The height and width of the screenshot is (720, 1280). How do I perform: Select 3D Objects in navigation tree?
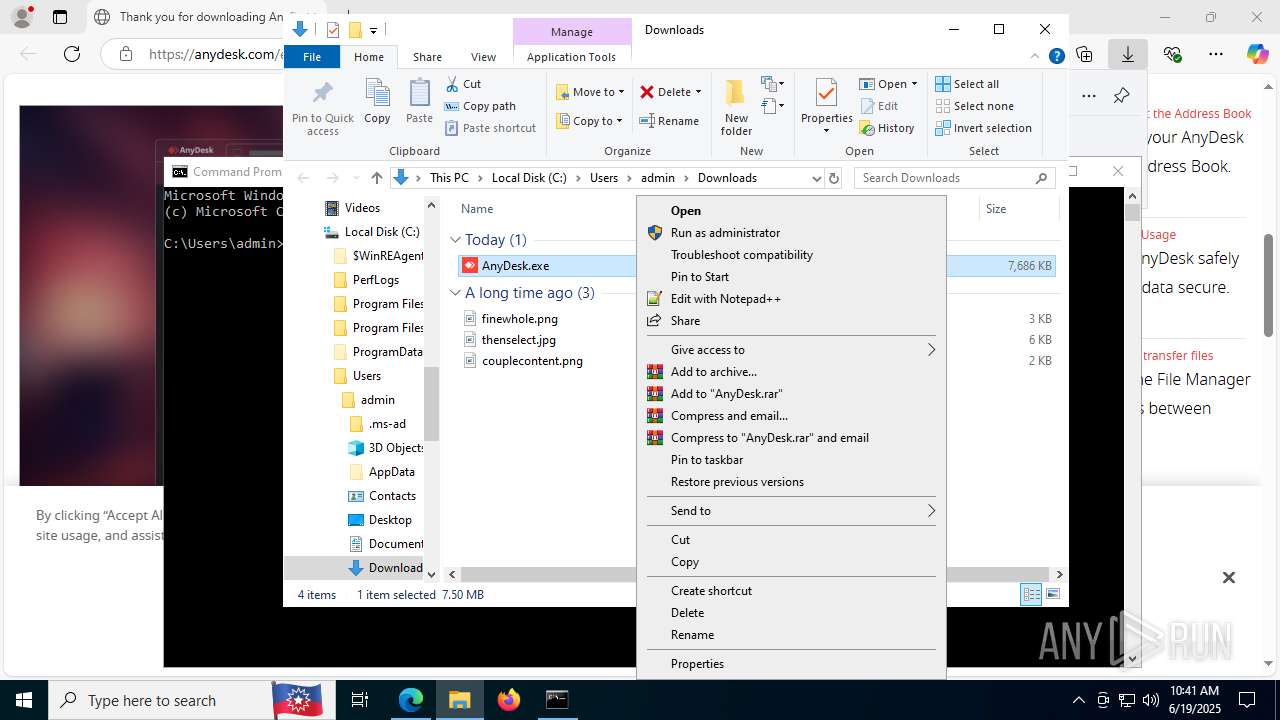coord(396,448)
